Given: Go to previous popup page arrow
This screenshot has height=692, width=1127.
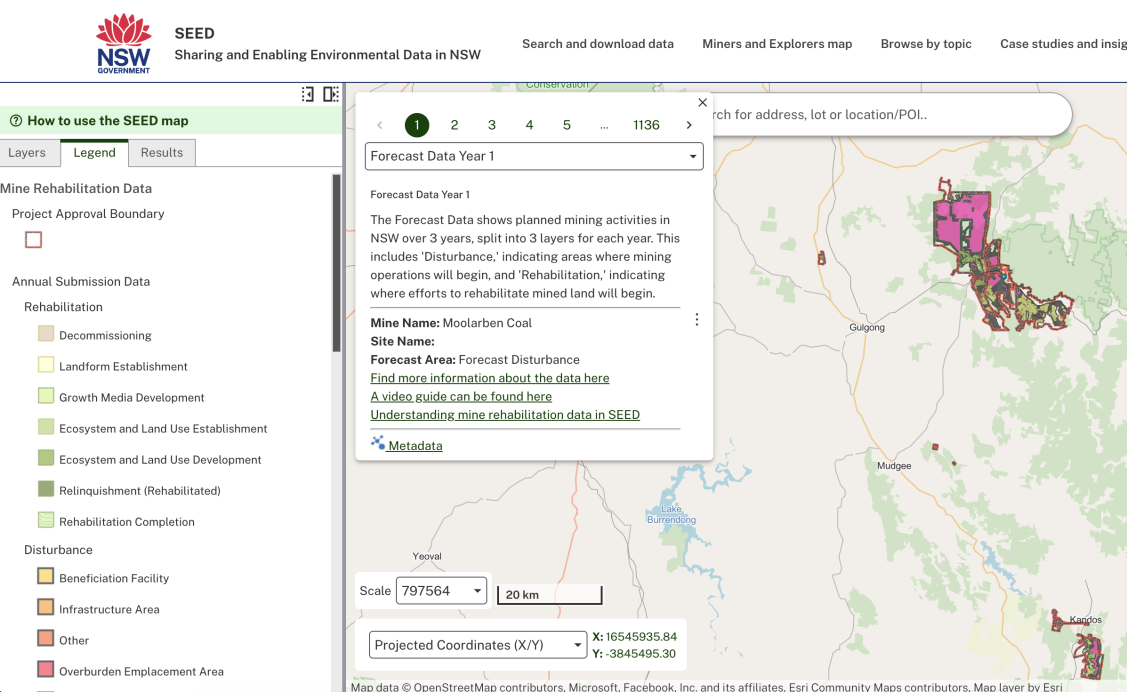Looking at the screenshot, I should pyautogui.click(x=380, y=125).
